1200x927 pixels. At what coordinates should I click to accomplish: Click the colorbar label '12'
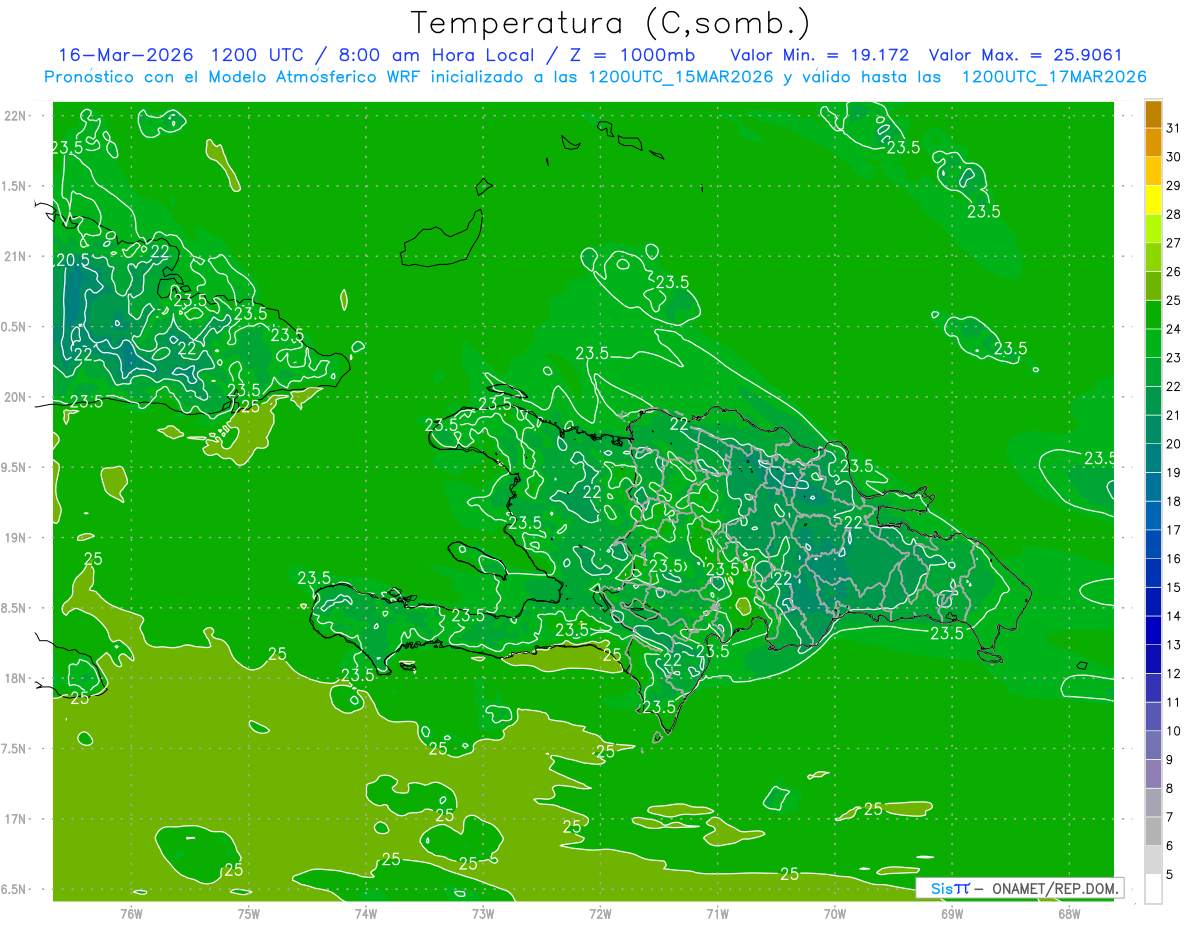1174,673
